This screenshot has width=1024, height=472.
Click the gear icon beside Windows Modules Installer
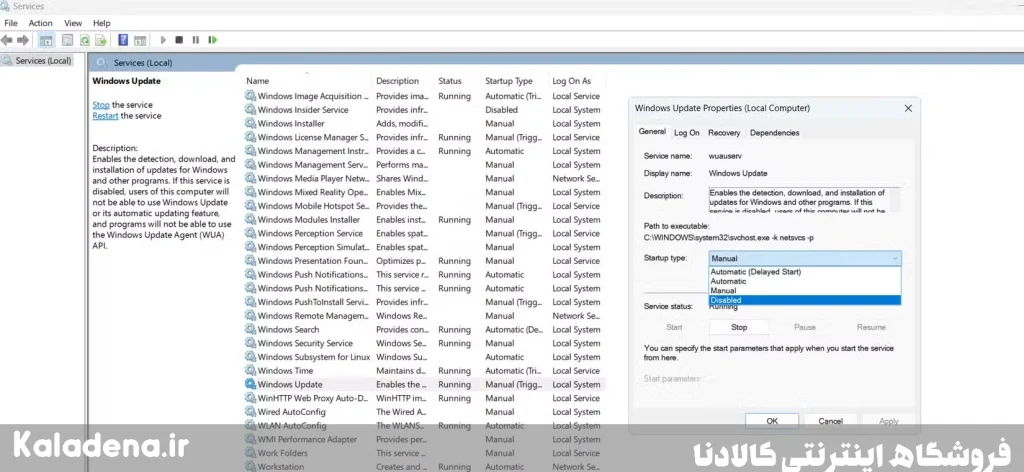(x=250, y=220)
